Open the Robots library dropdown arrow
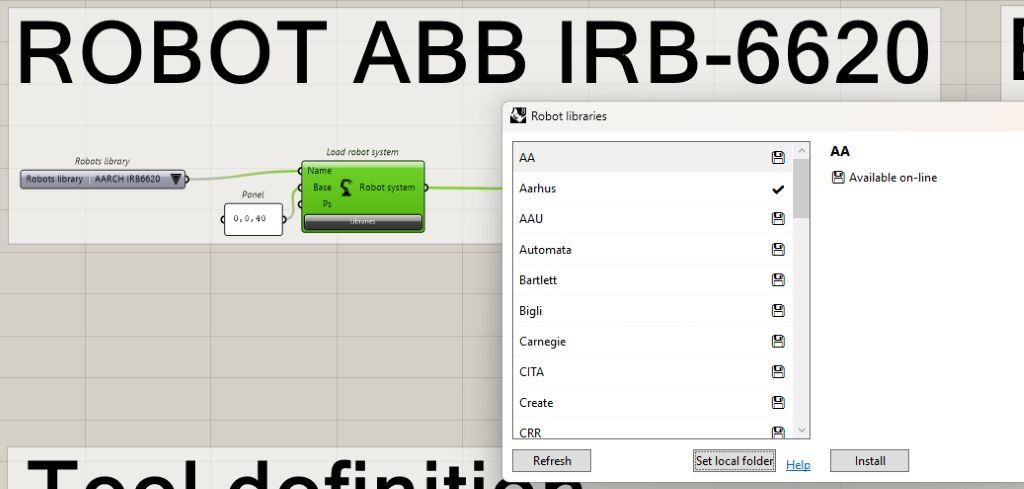Image resolution: width=1024 pixels, height=489 pixels. (176, 179)
